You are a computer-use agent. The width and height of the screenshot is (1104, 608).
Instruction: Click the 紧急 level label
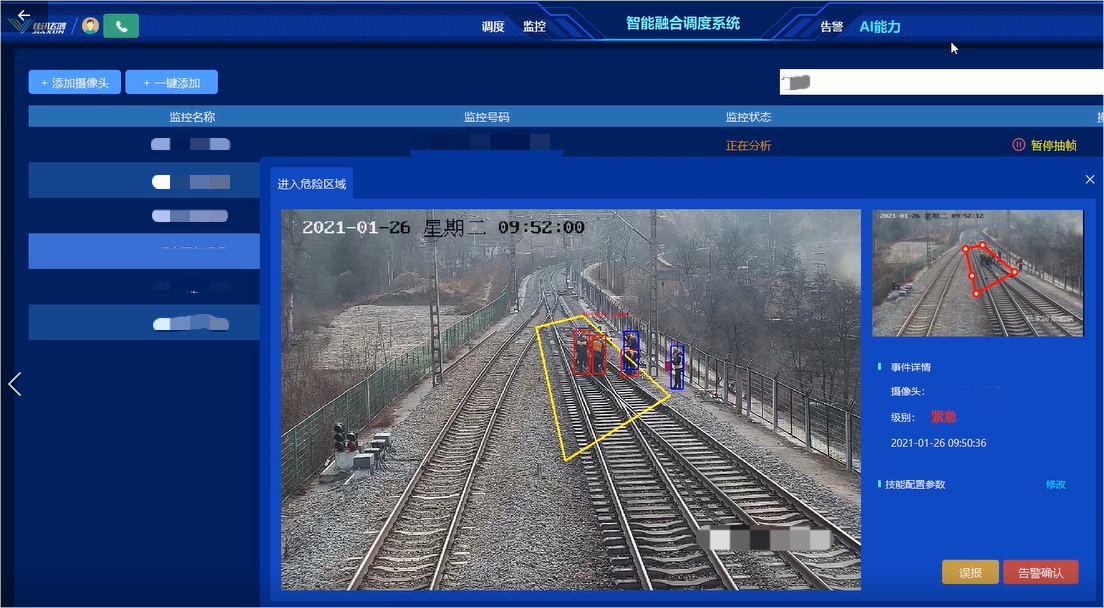pos(943,417)
